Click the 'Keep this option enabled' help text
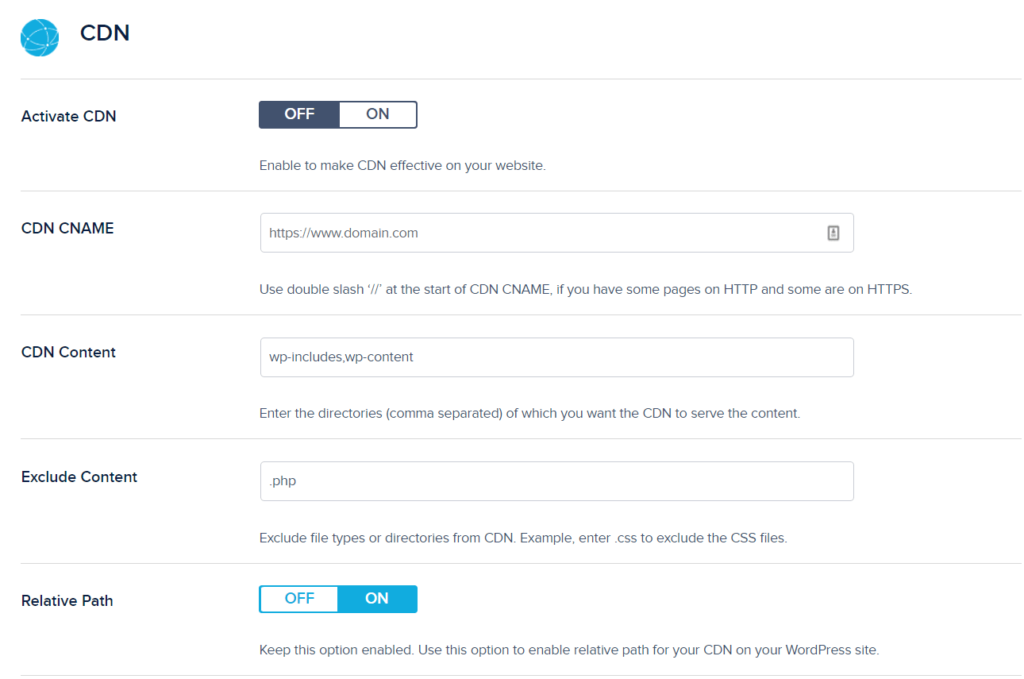Viewport: 1024px width, 679px height. pos(568,650)
